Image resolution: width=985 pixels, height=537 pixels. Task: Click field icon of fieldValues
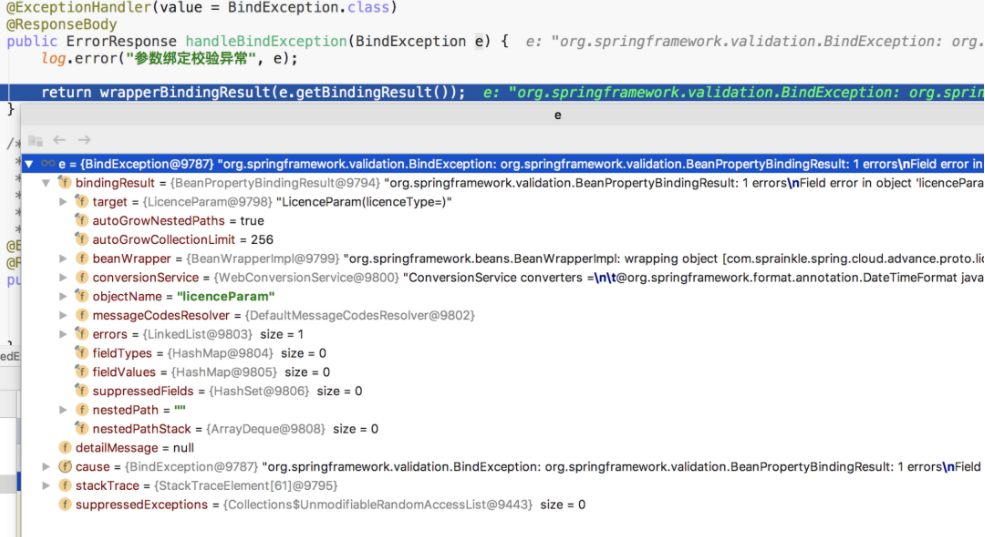pyautogui.click(x=82, y=372)
